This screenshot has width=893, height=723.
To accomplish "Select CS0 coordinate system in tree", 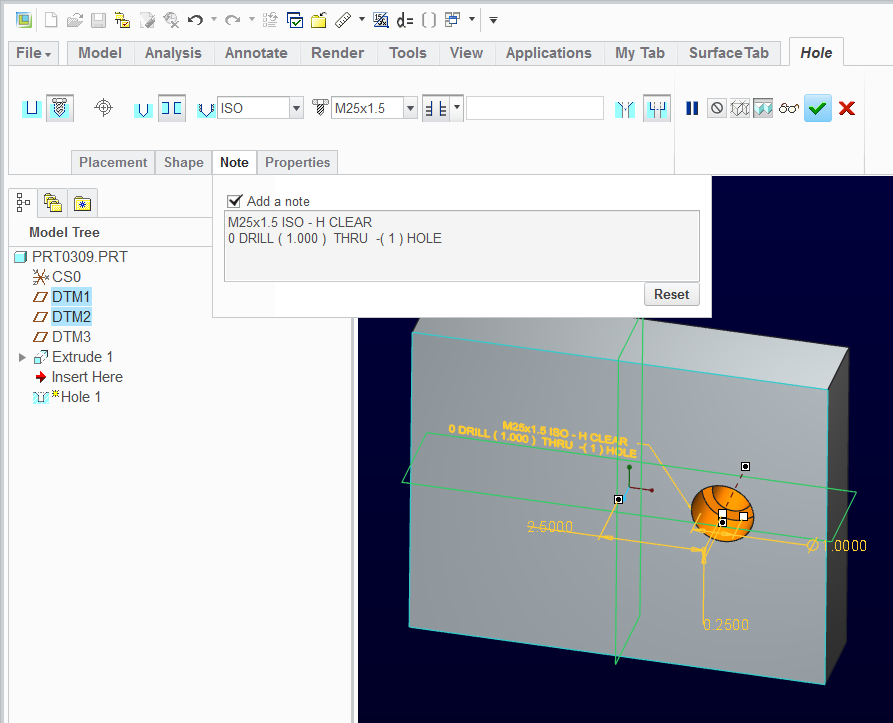I will click(66, 277).
